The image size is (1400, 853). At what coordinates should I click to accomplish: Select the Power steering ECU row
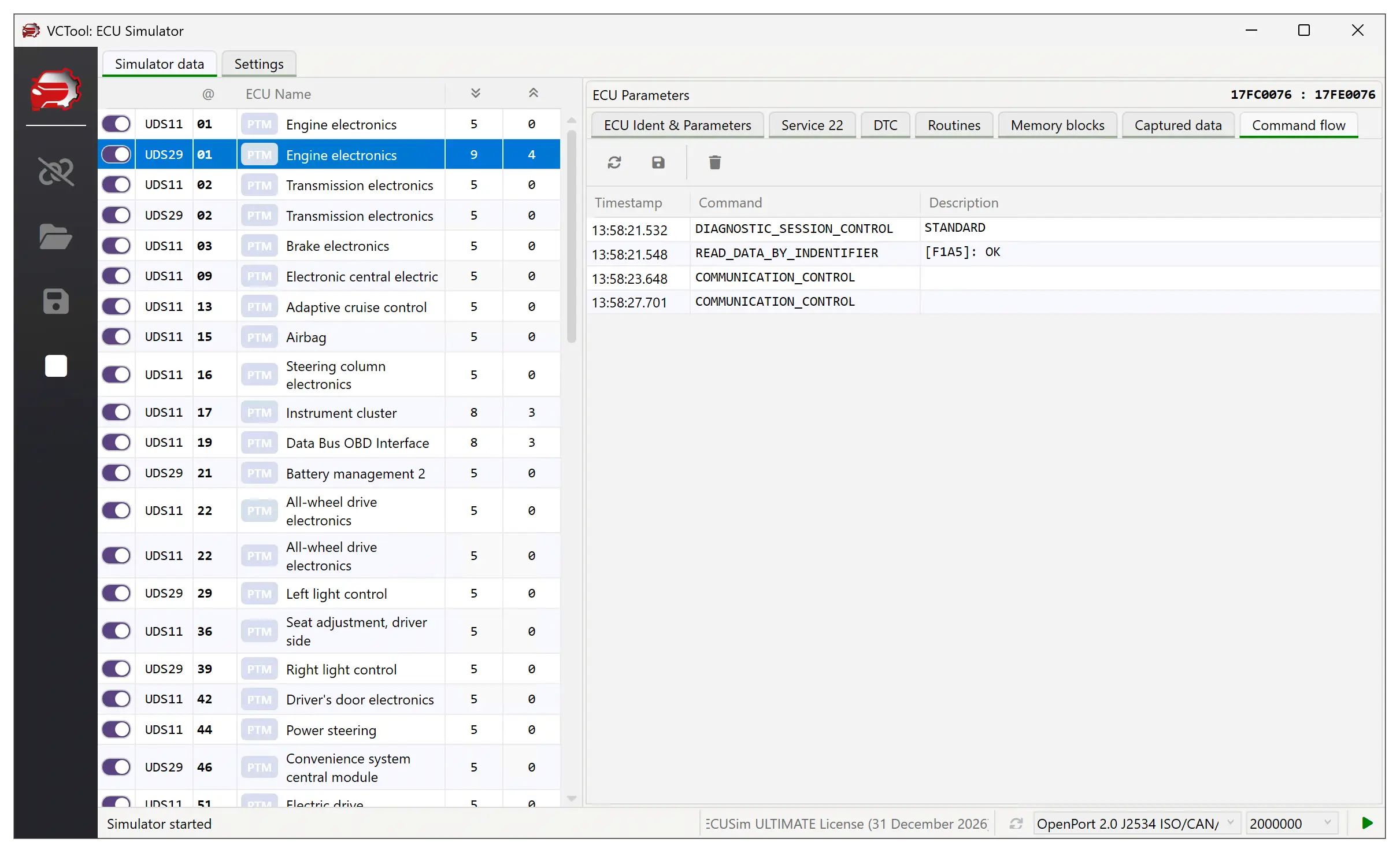click(331, 730)
